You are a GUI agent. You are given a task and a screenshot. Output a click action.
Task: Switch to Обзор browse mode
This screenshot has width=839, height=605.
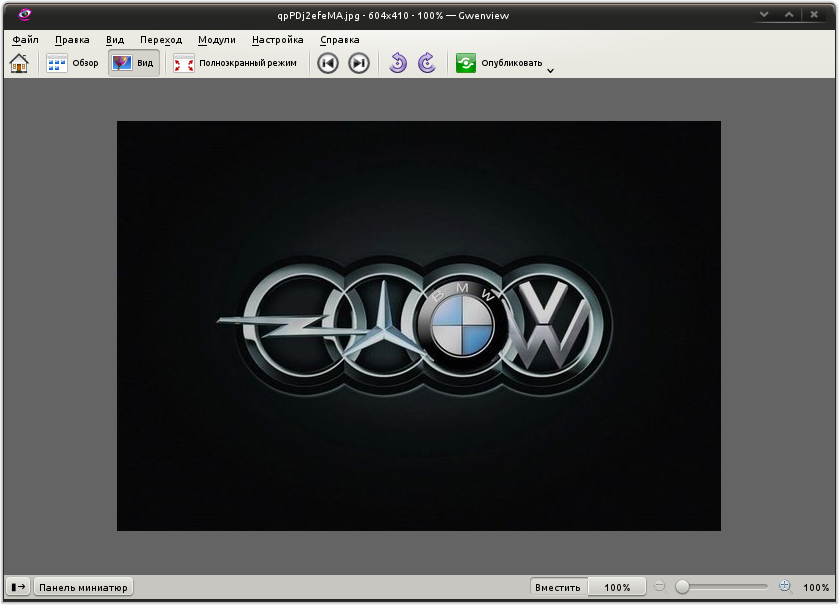click(x=72, y=63)
